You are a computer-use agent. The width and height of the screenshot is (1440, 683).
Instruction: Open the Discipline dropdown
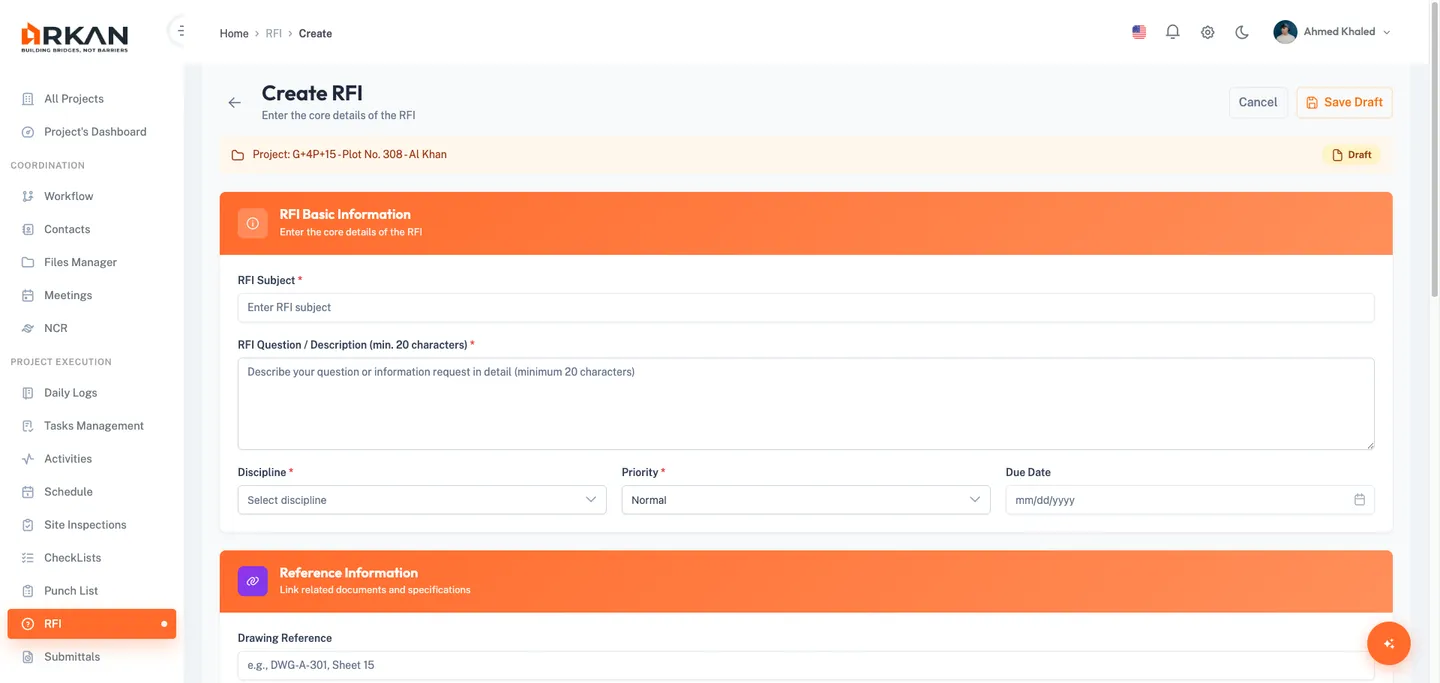coord(421,499)
